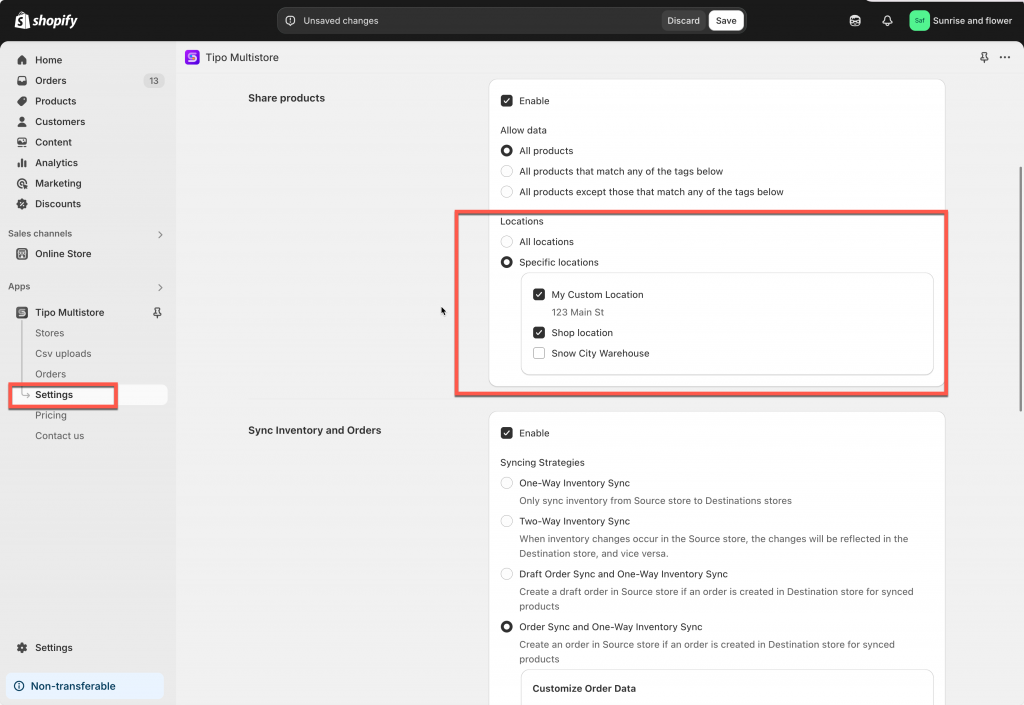Choose Two-Way Inventory Sync strategy

click(x=507, y=521)
